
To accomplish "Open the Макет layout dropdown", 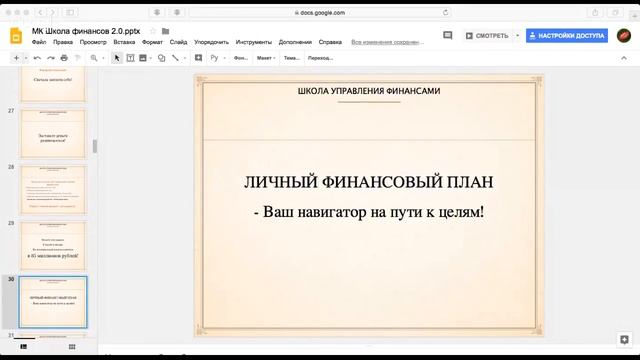I will pos(266,58).
